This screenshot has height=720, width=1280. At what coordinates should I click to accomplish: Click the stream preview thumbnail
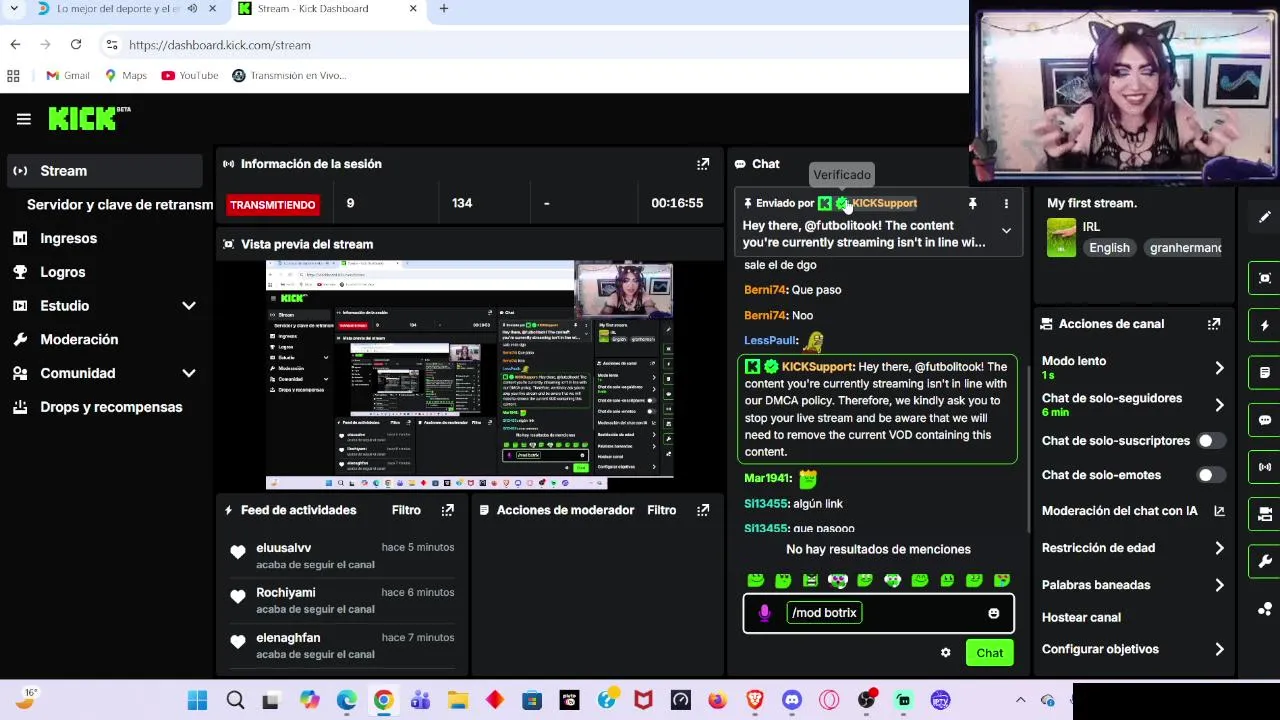[469, 375]
